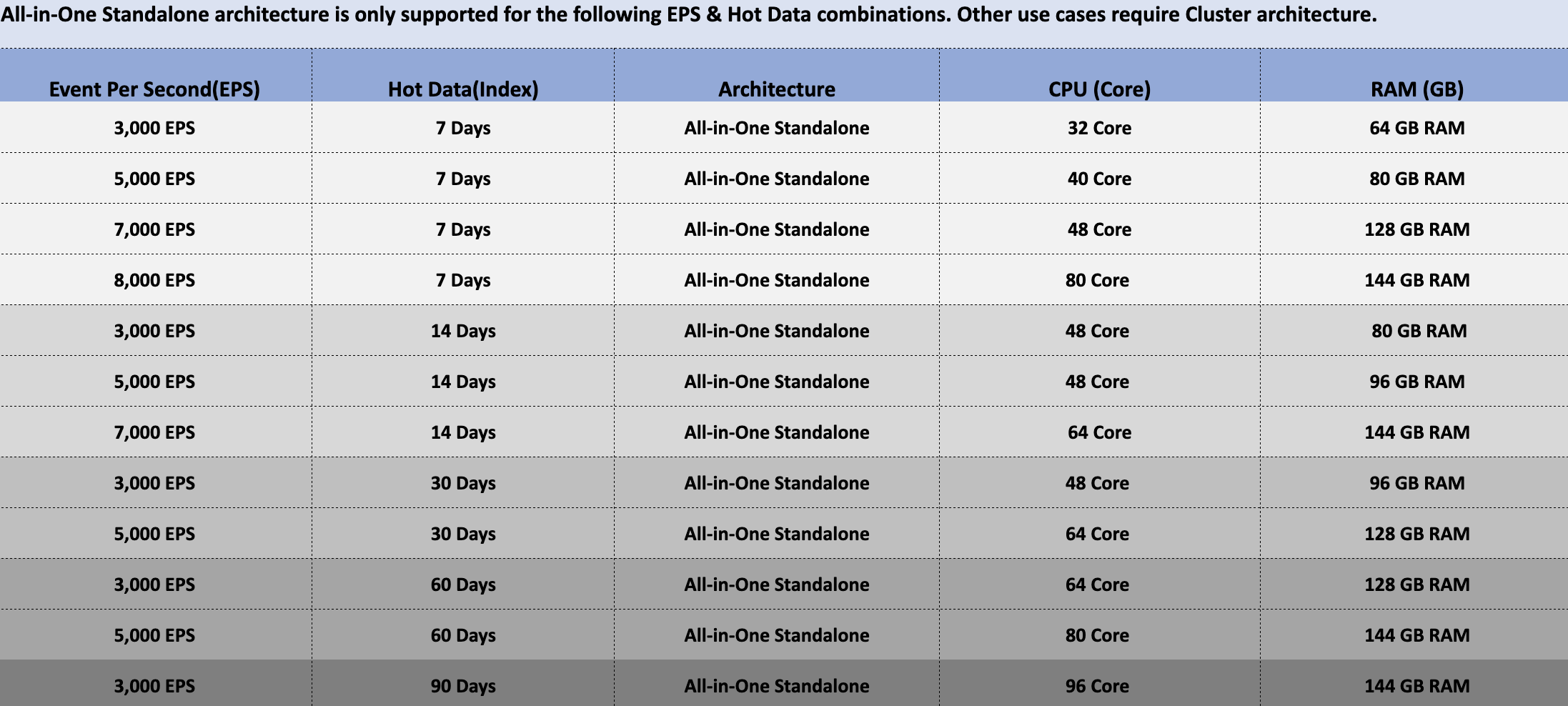Select the 8,000 EPS cell
1568x706 pixels.
coord(154,280)
